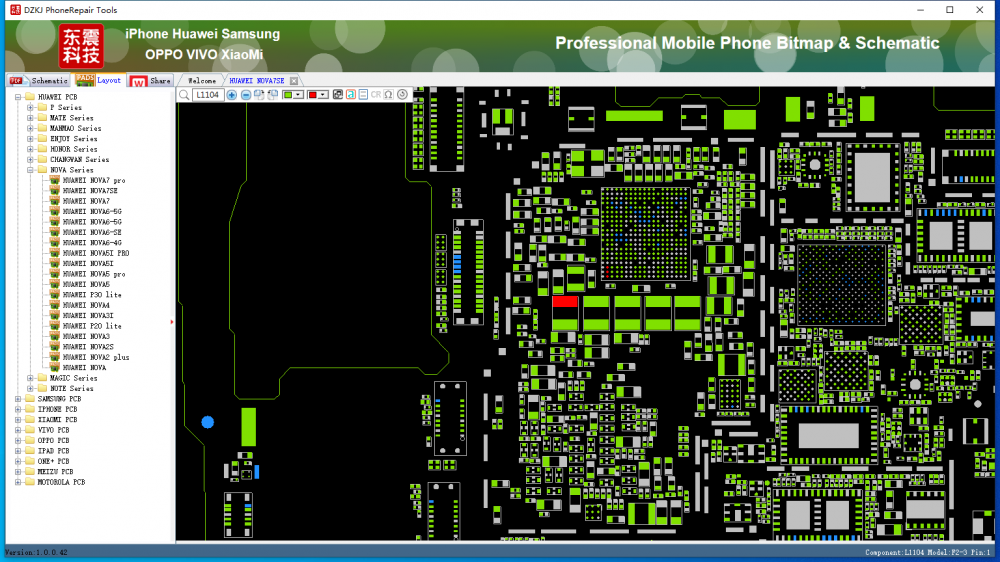Select the ONE+ PCB tree entry
This screenshot has width=1000, height=562.
pyautogui.click(x=53, y=461)
